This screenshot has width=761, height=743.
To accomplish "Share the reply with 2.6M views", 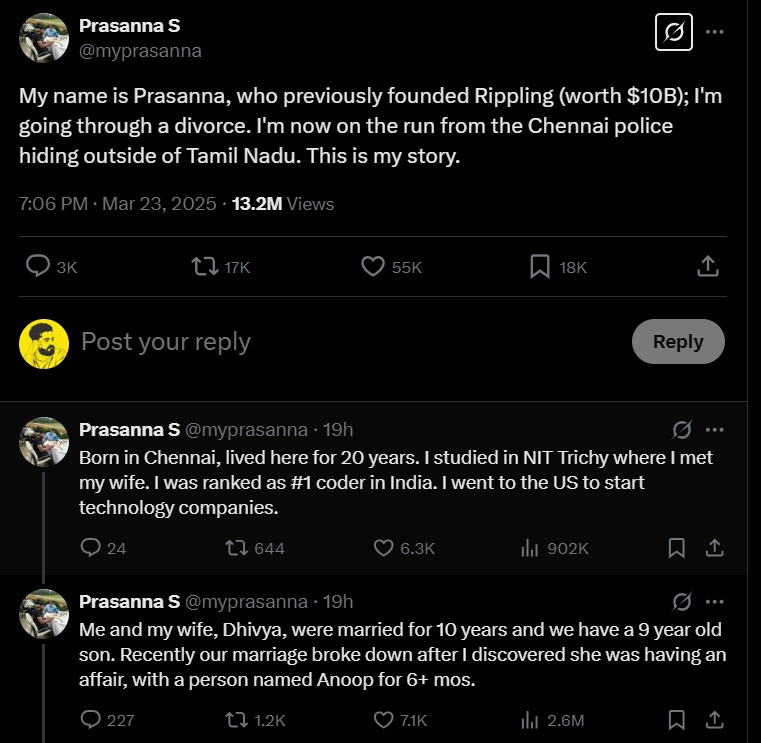I will [714, 719].
